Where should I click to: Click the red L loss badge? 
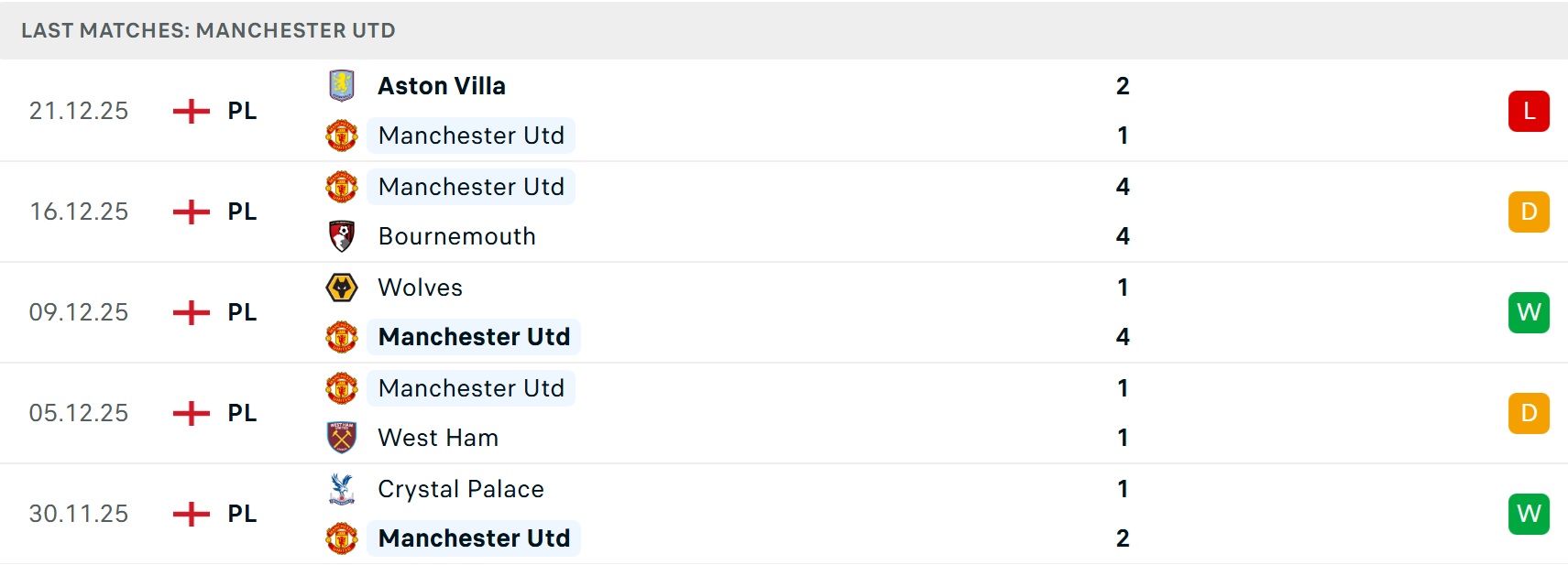(x=1529, y=111)
